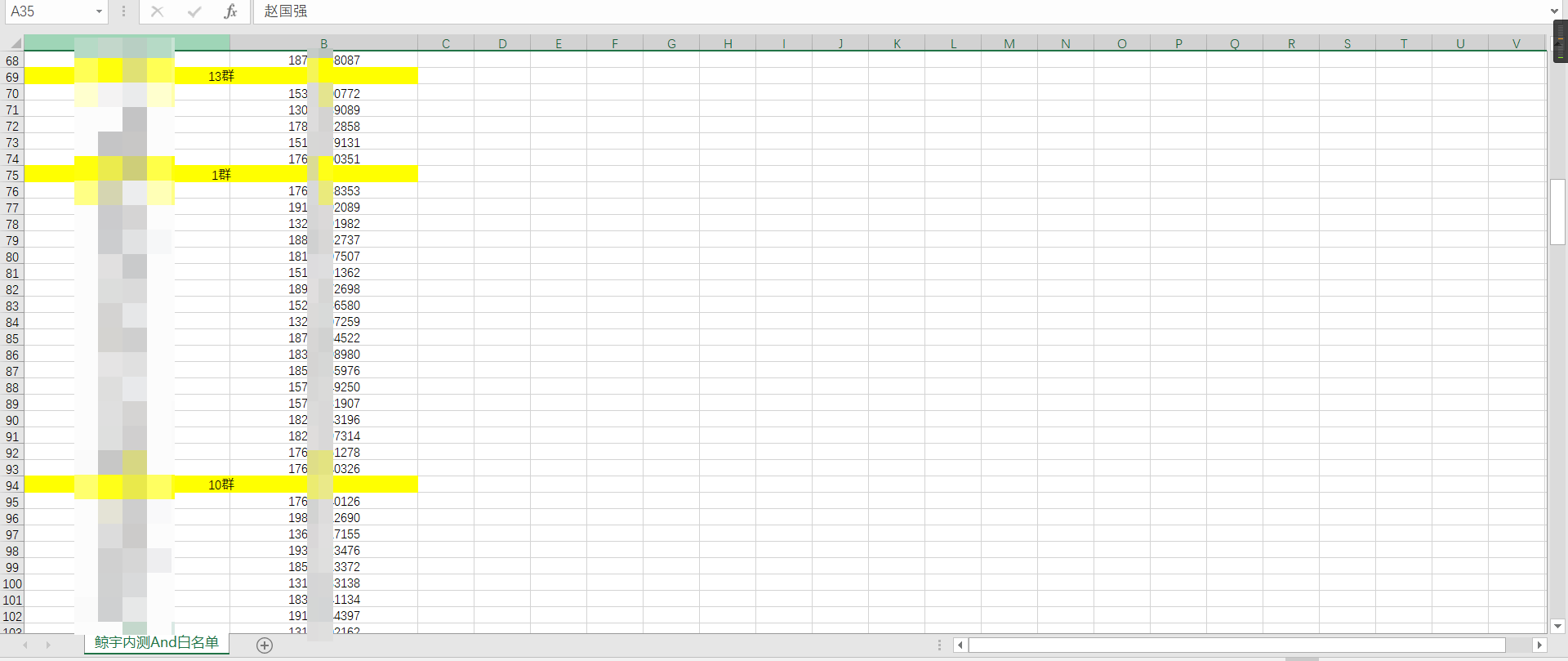Screen dimensions: 1568x661
Task: Open the Name Box dropdown arrow
Action: [99, 11]
